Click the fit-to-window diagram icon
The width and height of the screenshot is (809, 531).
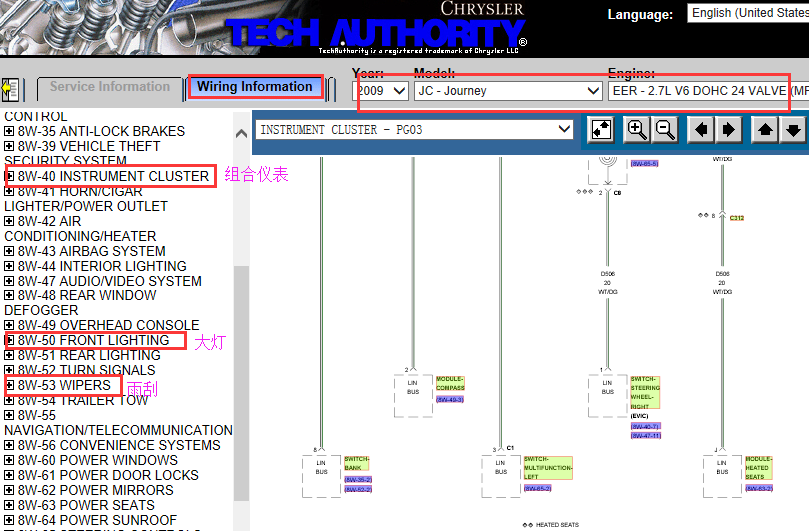pyautogui.click(x=601, y=129)
